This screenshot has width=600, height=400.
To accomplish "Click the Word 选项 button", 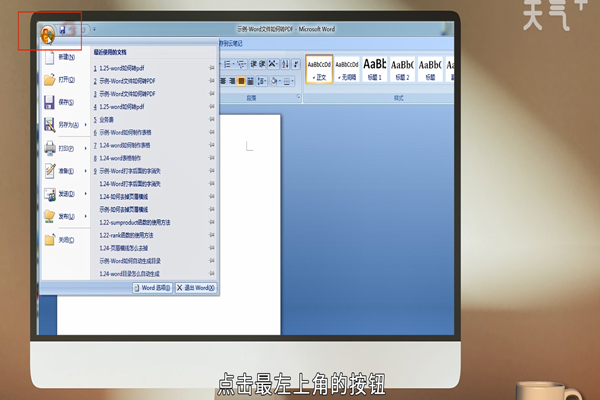I will tap(152, 288).
